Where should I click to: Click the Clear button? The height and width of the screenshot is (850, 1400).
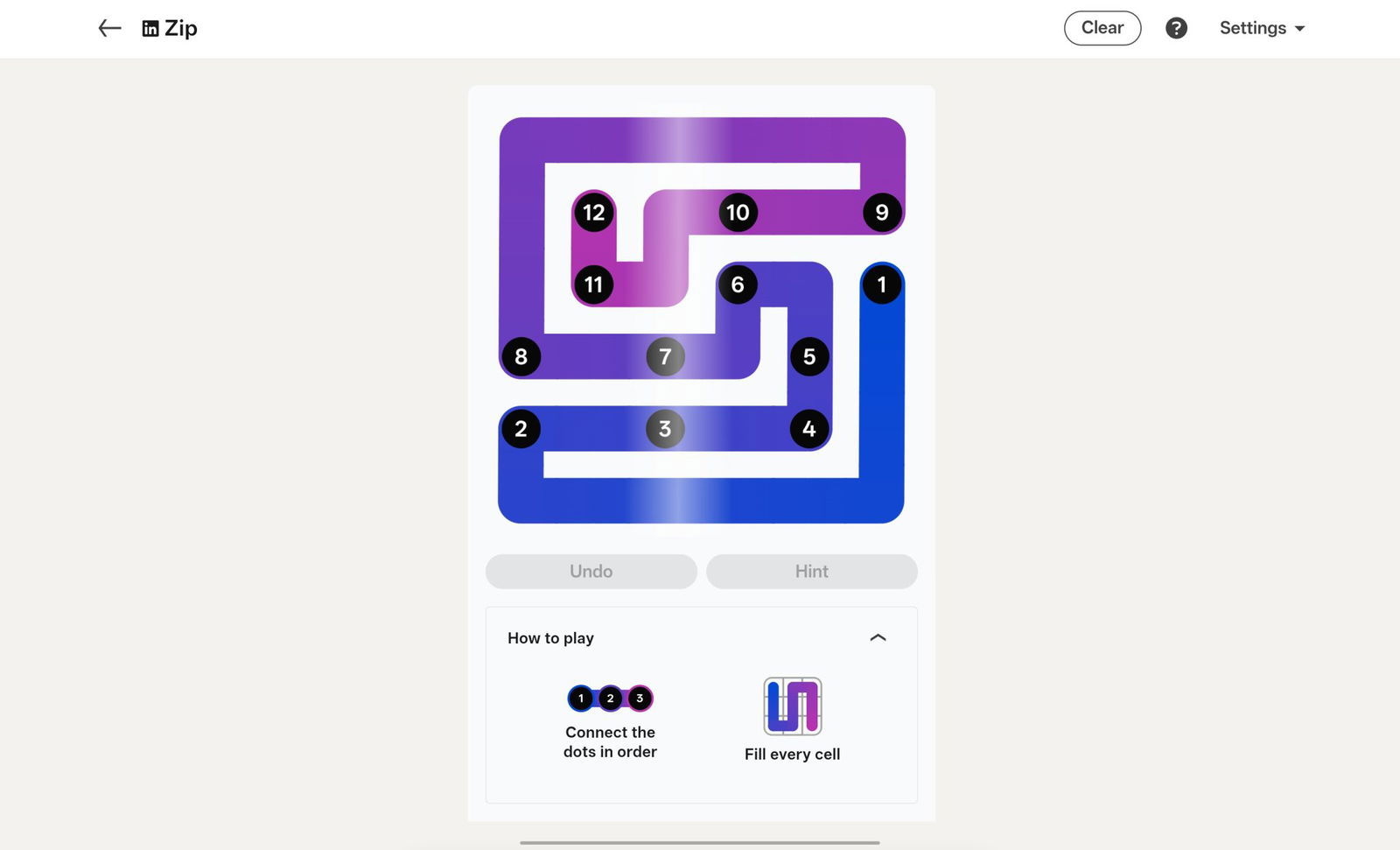click(1102, 28)
